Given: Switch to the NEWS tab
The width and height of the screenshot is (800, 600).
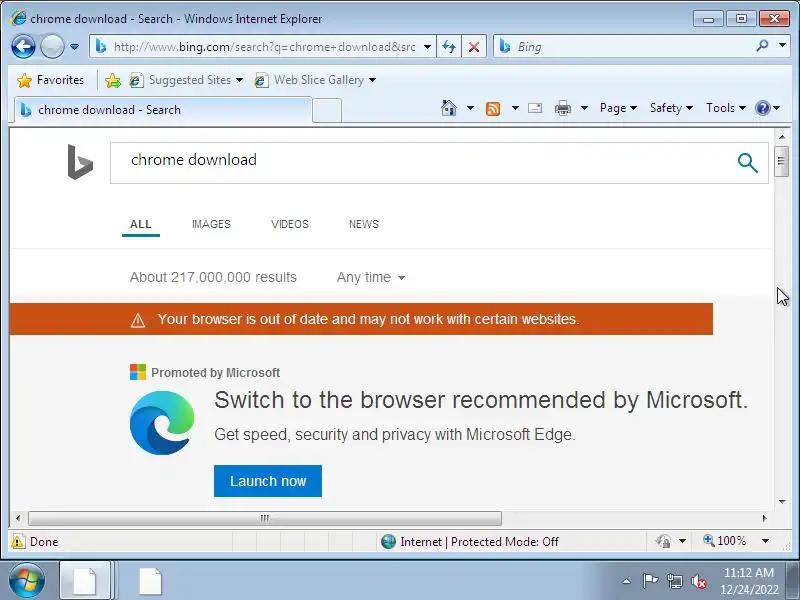Looking at the screenshot, I should click(x=364, y=224).
